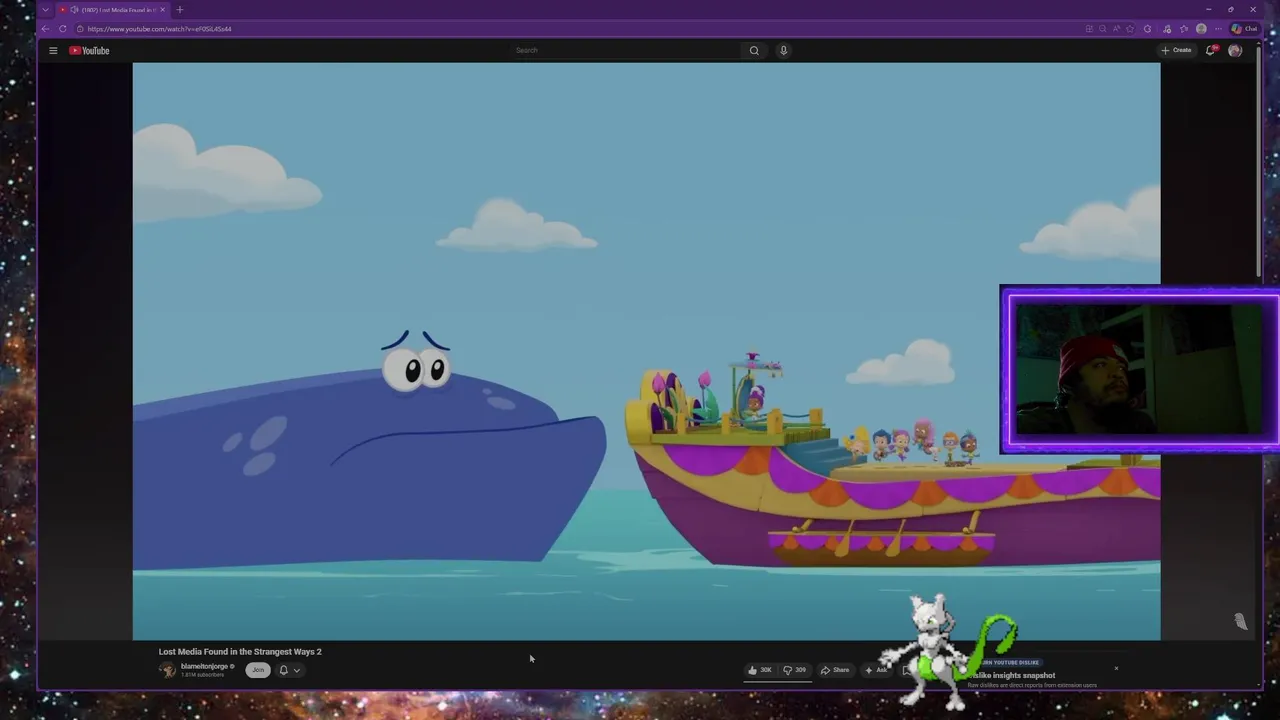The image size is (1280, 720).
Task: Open the split screen icon in address bar
Action: point(1089,29)
